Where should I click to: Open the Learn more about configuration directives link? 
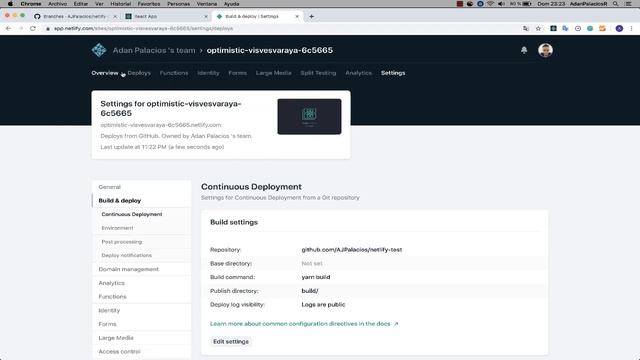point(304,324)
